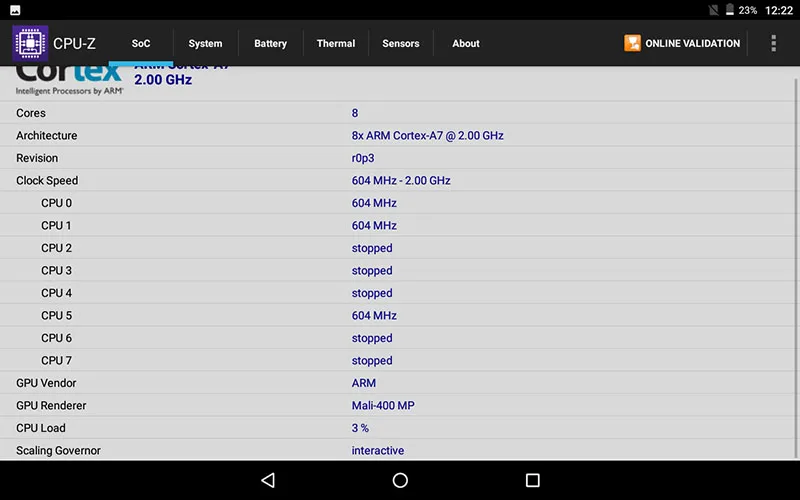800x500 pixels.
Task: Tap the CPU 1 value 604 MHz
Action: [x=374, y=226]
